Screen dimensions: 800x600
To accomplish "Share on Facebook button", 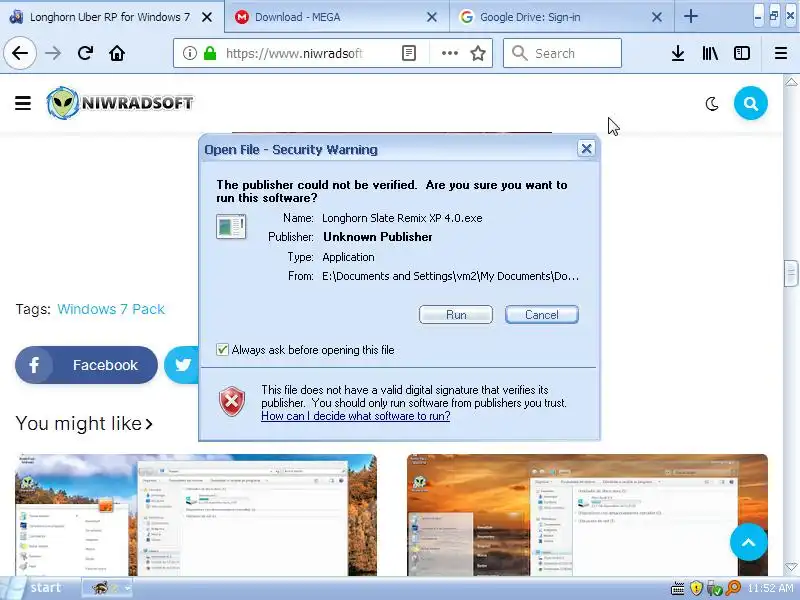I will (86, 365).
